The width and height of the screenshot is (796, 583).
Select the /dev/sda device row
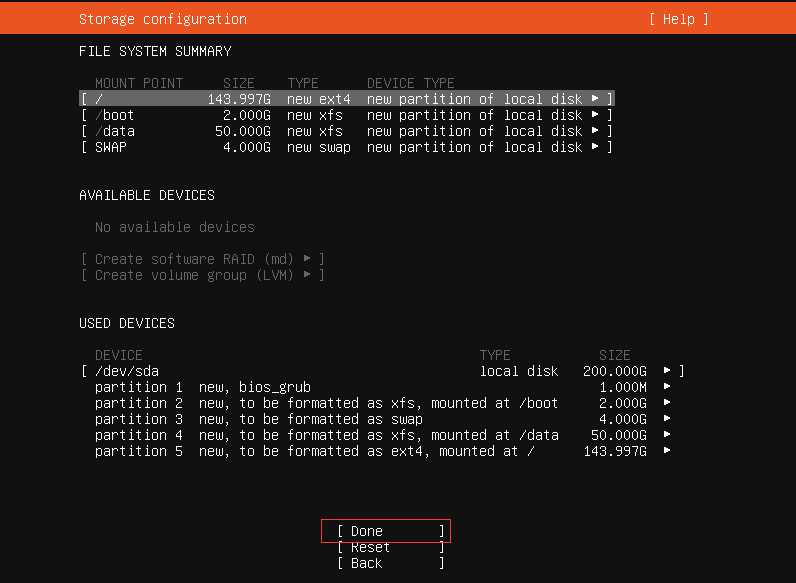coord(382,371)
